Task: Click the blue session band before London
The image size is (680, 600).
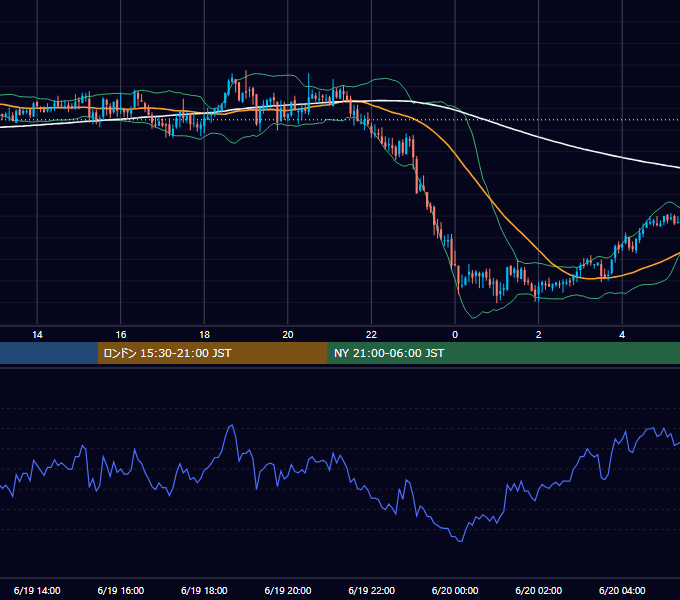Action: click(49, 353)
